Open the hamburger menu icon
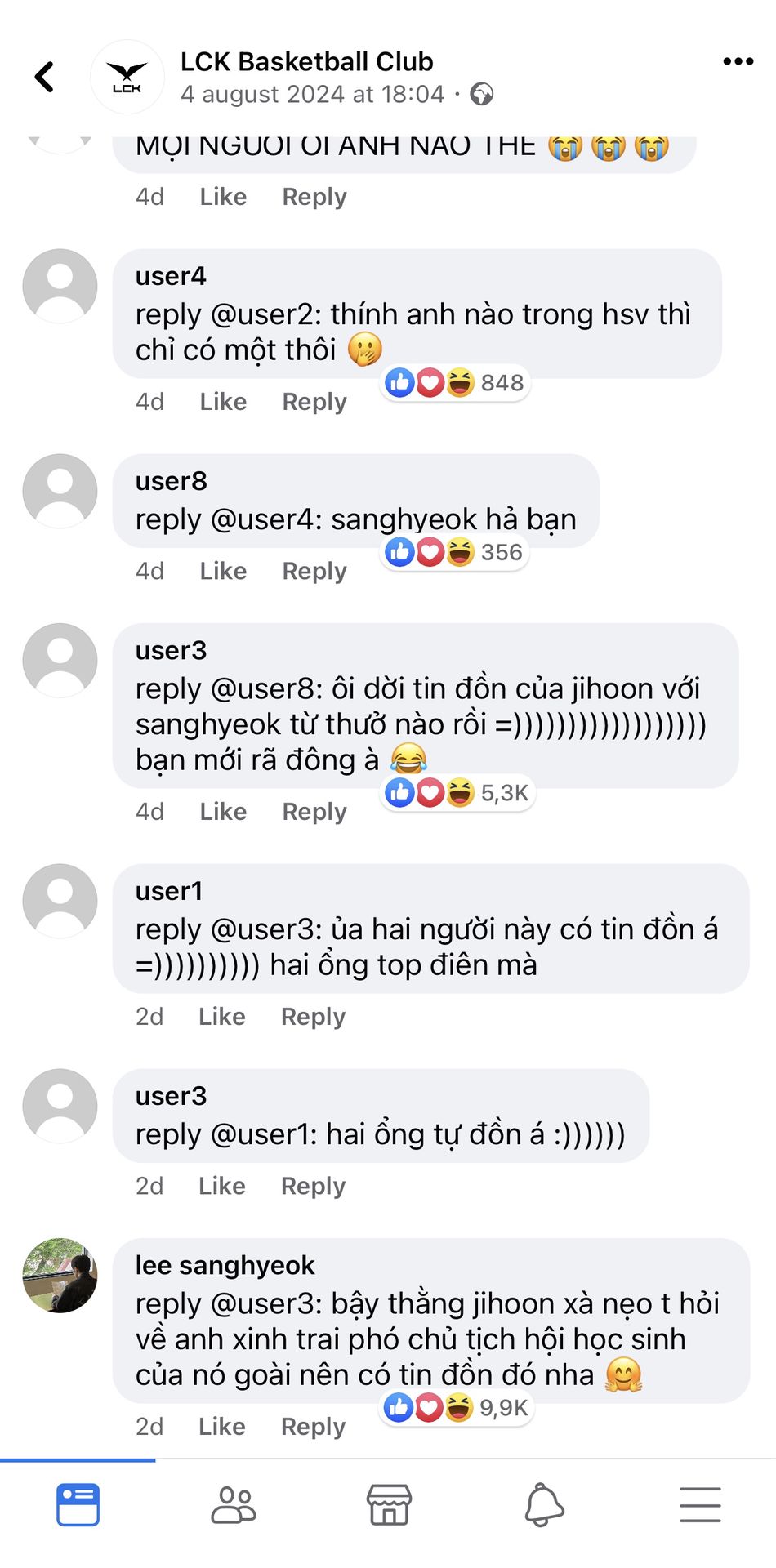This screenshot has height=1568, width=776. tap(700, 1504)
